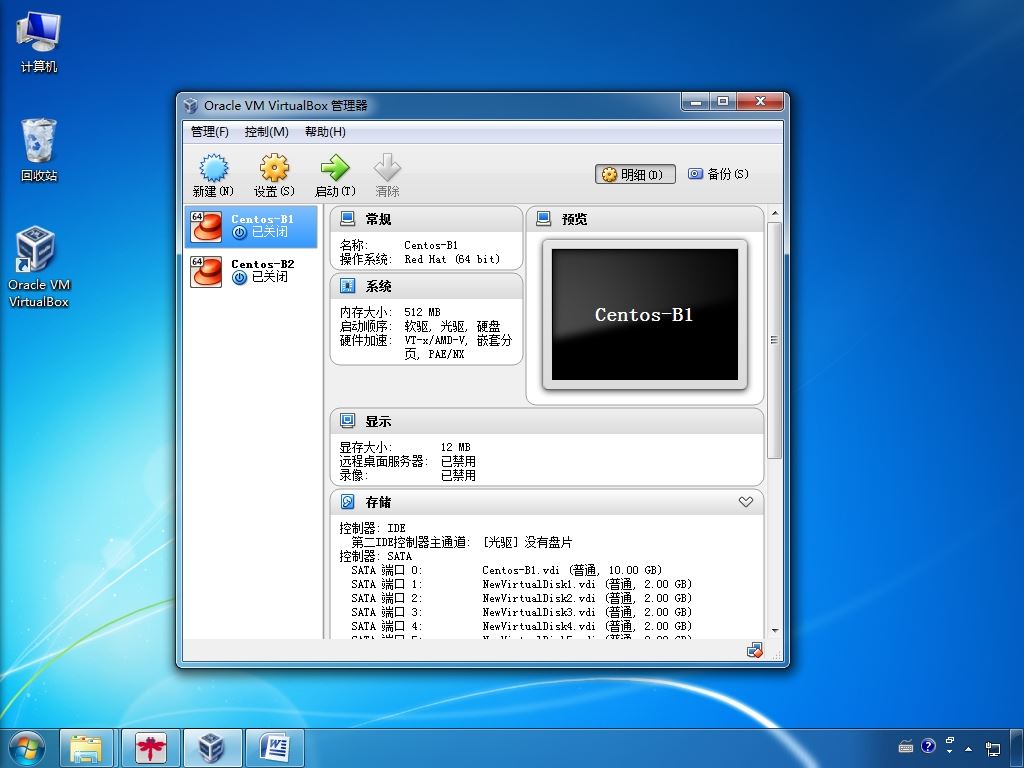Image resolution: width=1024 pixels, height=768 pixels.
Task: Click the NewVirtualDisk4.vdi entry
Action: pos(586,626)
